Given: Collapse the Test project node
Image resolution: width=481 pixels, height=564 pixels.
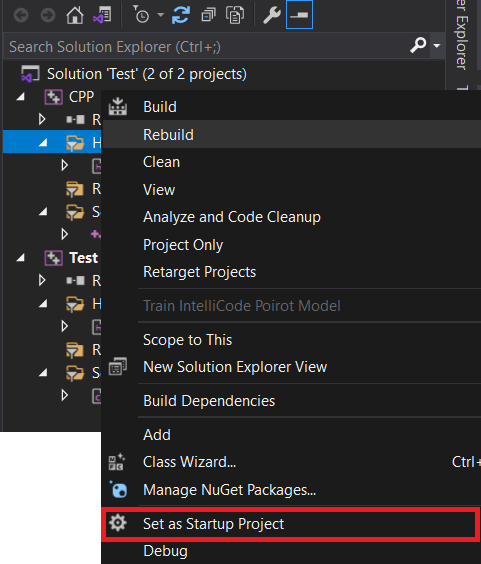Looking at the screenshot, I should pyautogui.click(x=21, y=258).
